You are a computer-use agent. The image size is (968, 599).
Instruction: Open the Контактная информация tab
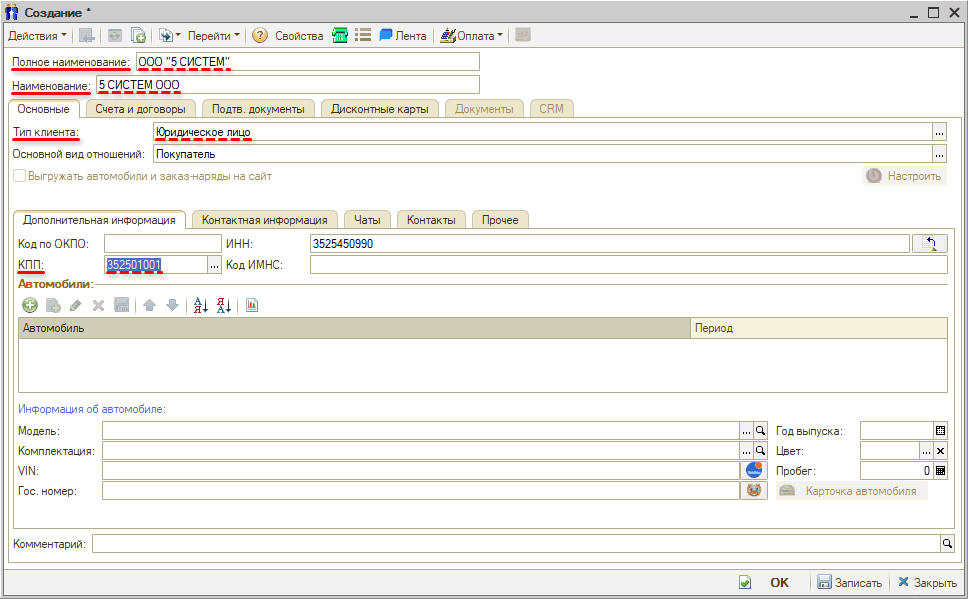point(264,220)
